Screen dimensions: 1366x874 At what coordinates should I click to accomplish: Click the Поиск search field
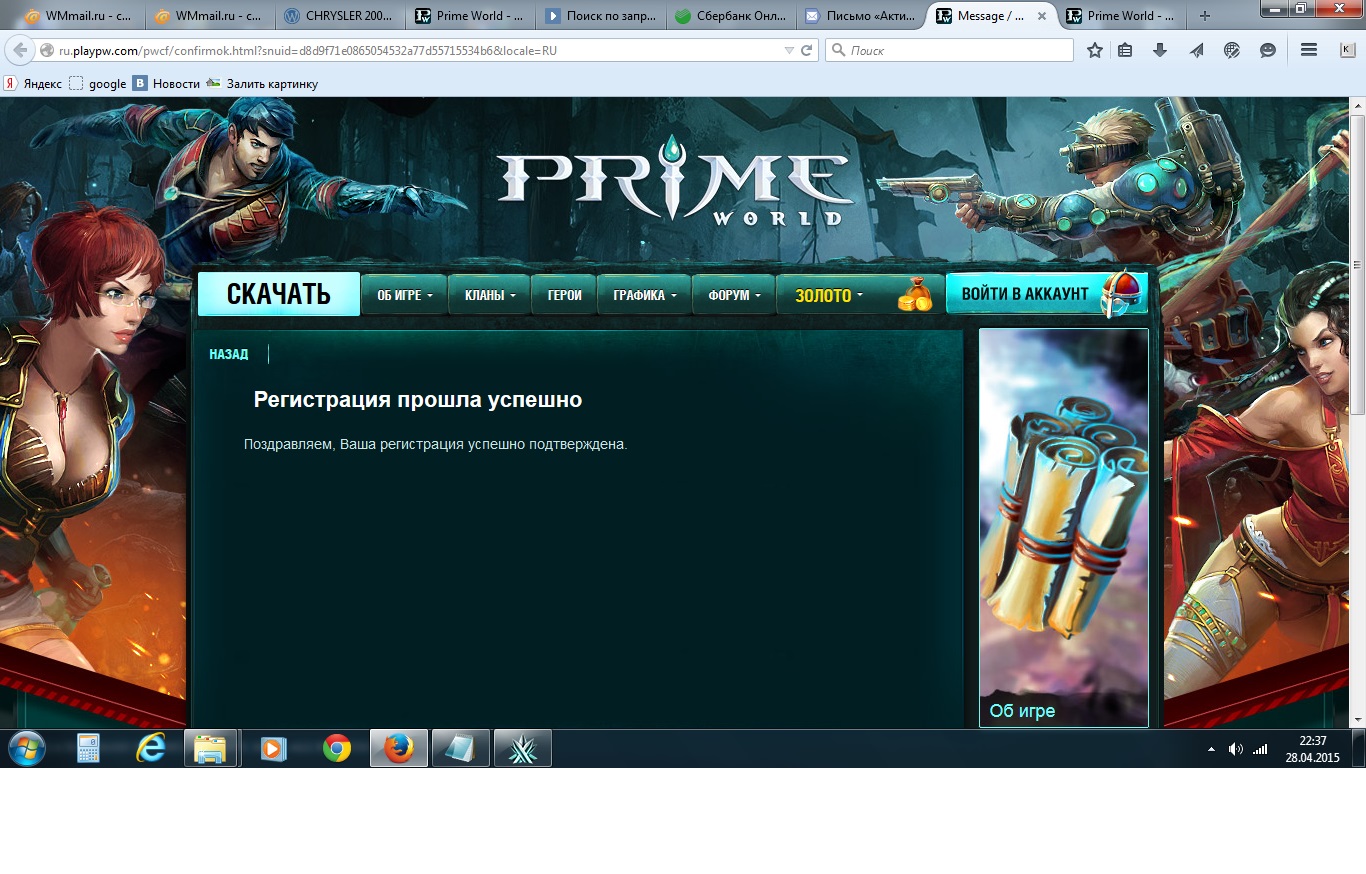(x=950, y=50)
